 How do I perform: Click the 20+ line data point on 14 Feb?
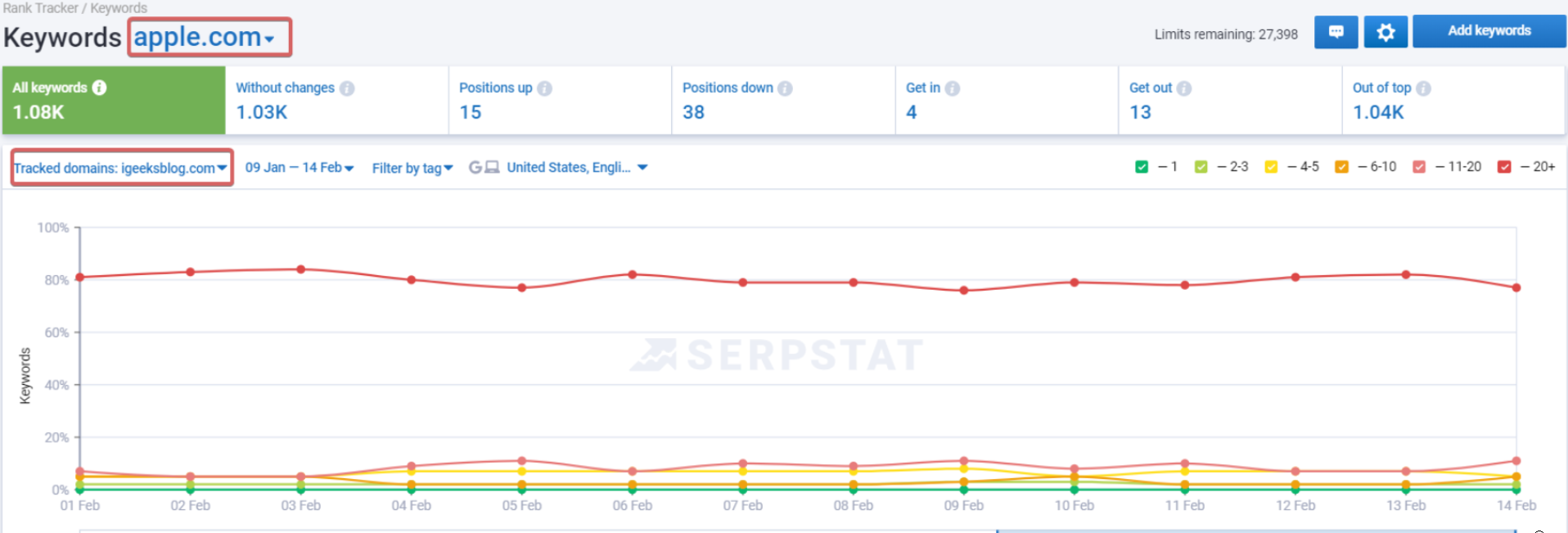point(1516,287)
